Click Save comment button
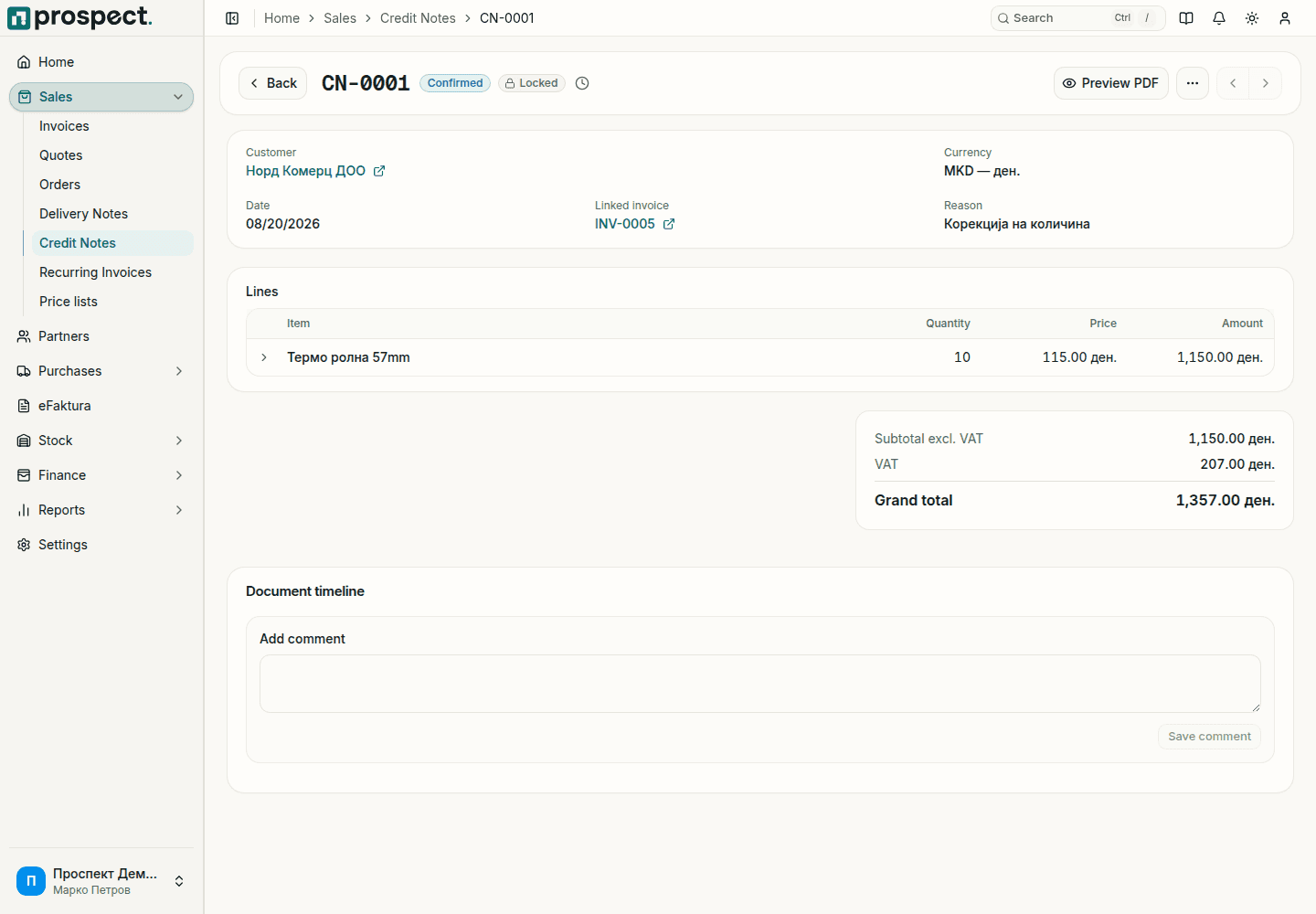 [1209, 737]
